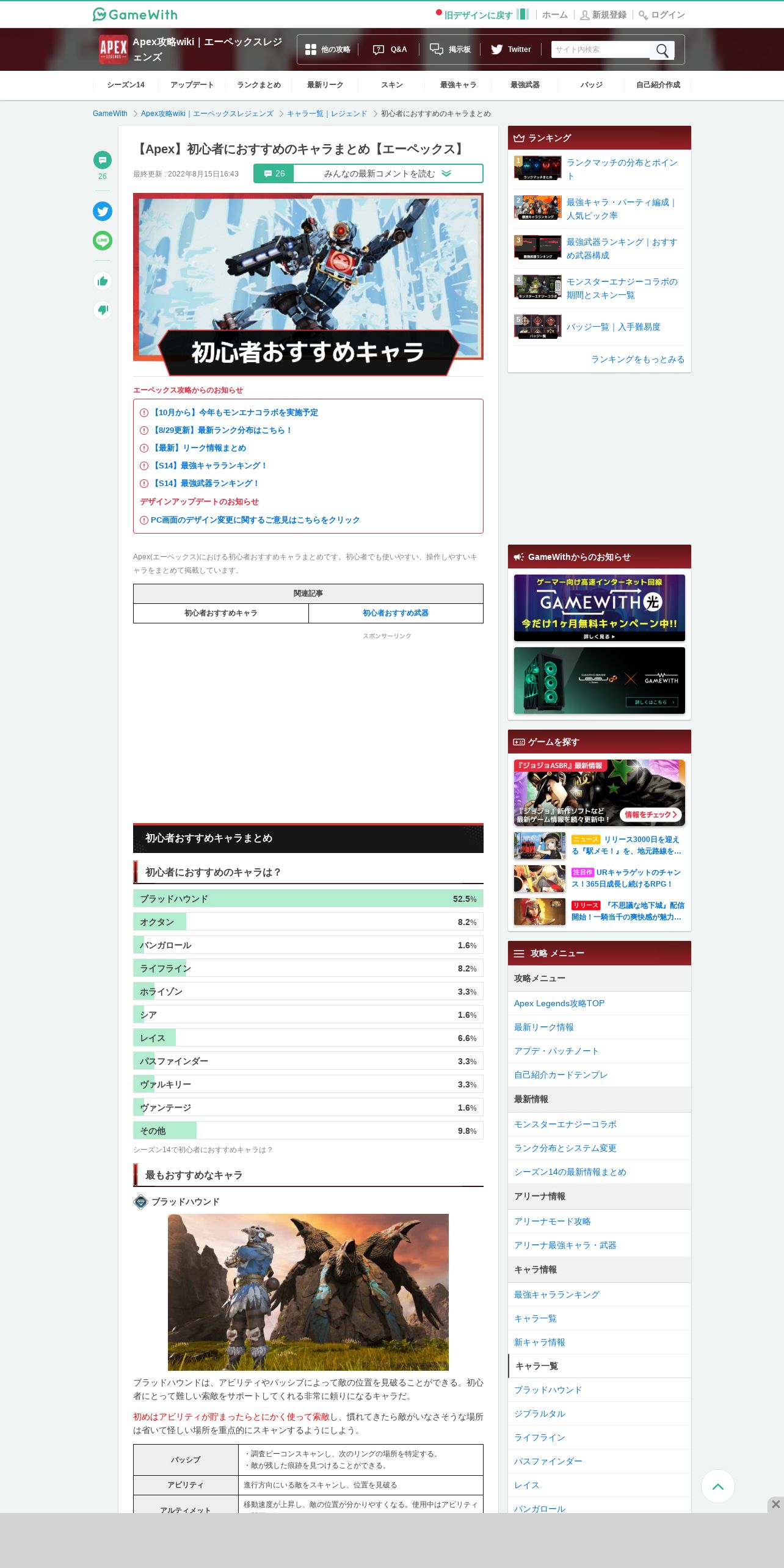Click the GAMEWITH光 internet banner
The width and height of the screenshot is (784, 1568).
(600, 608)
